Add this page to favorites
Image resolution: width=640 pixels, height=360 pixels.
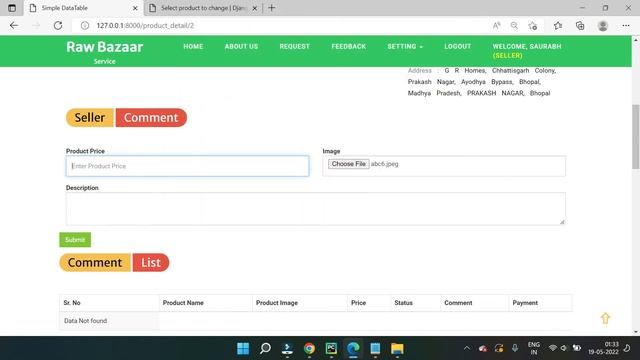[533, 26]
